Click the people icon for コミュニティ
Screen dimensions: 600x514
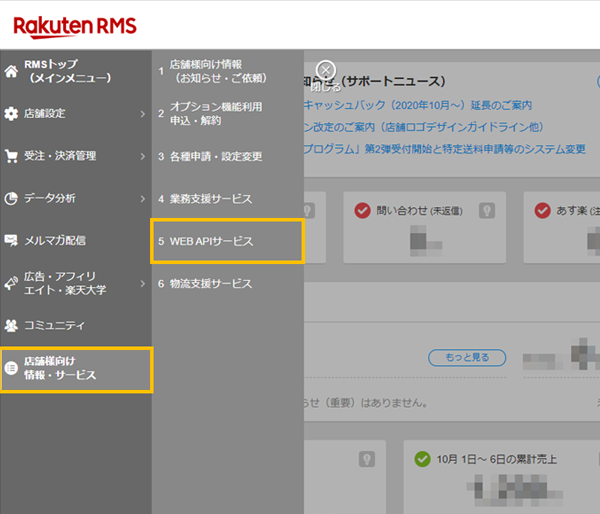(12, 326)
